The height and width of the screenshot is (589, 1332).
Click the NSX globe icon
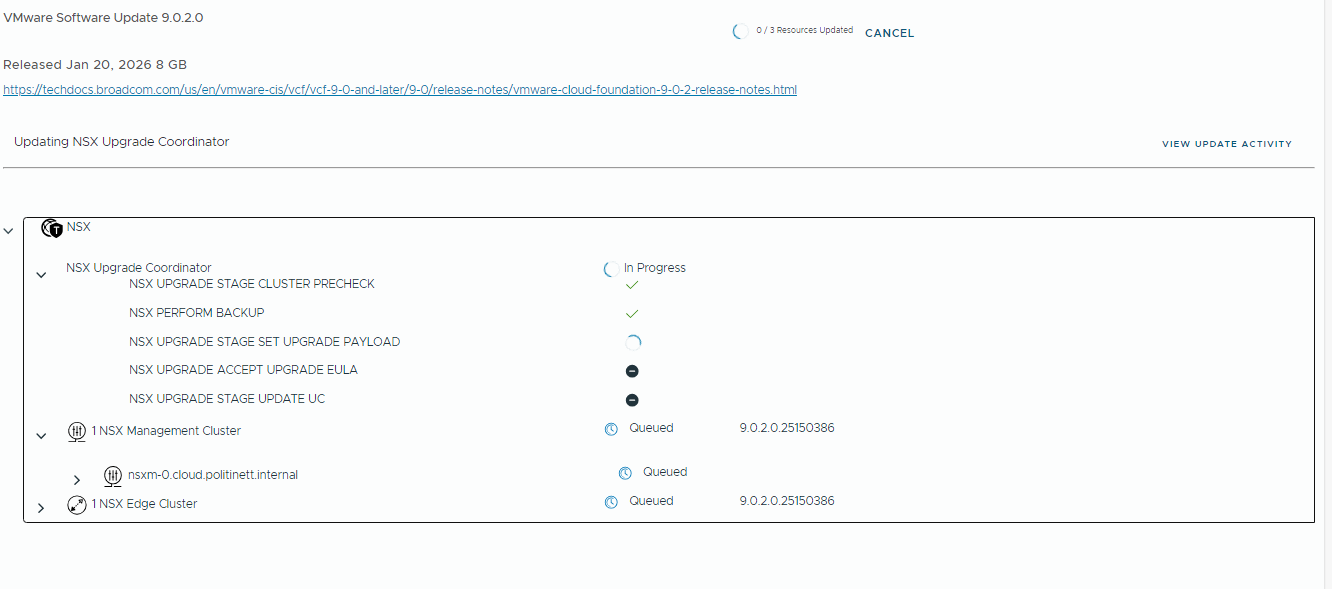pyautogui.click(x=52, y=228)
